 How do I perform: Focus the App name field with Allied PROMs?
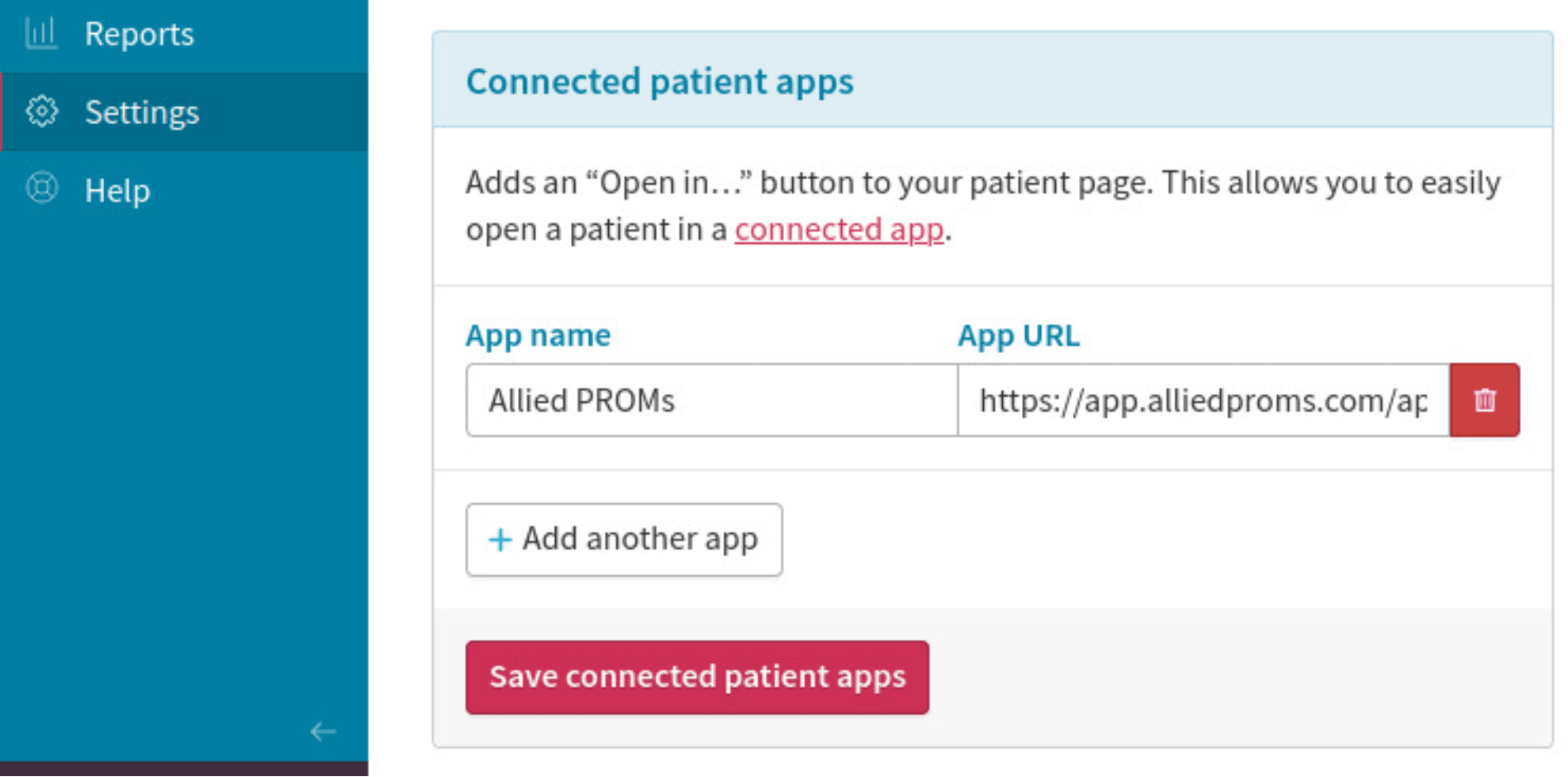point(710,400)
